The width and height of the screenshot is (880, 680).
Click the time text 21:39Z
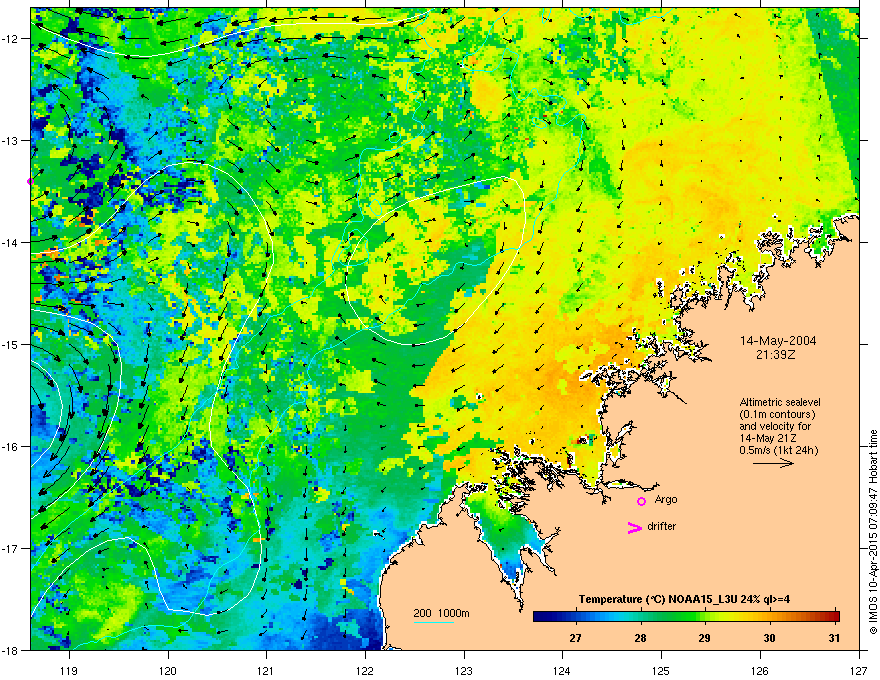click(x=775, y=355)
